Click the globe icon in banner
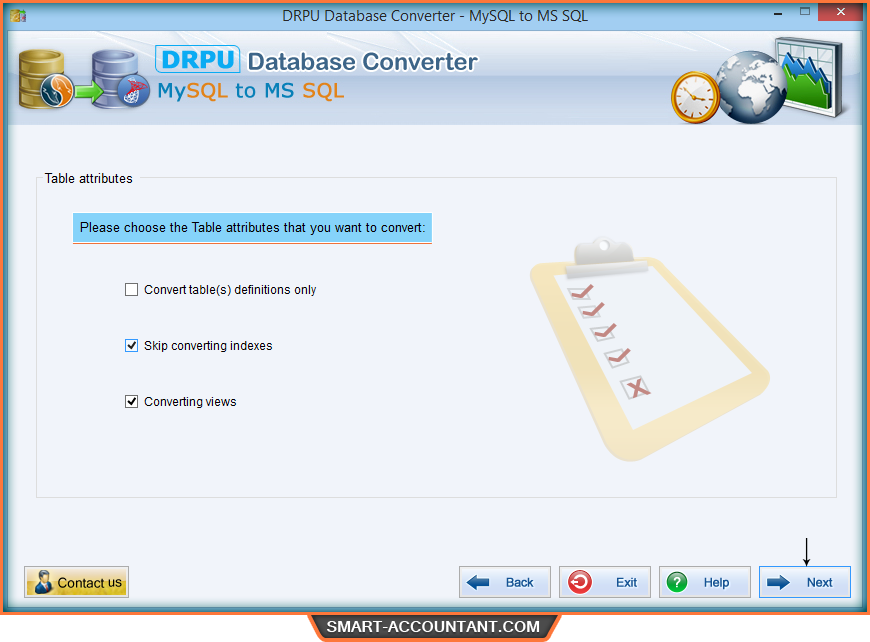Screen dimensions: 870x642 (x=751, y=87)
